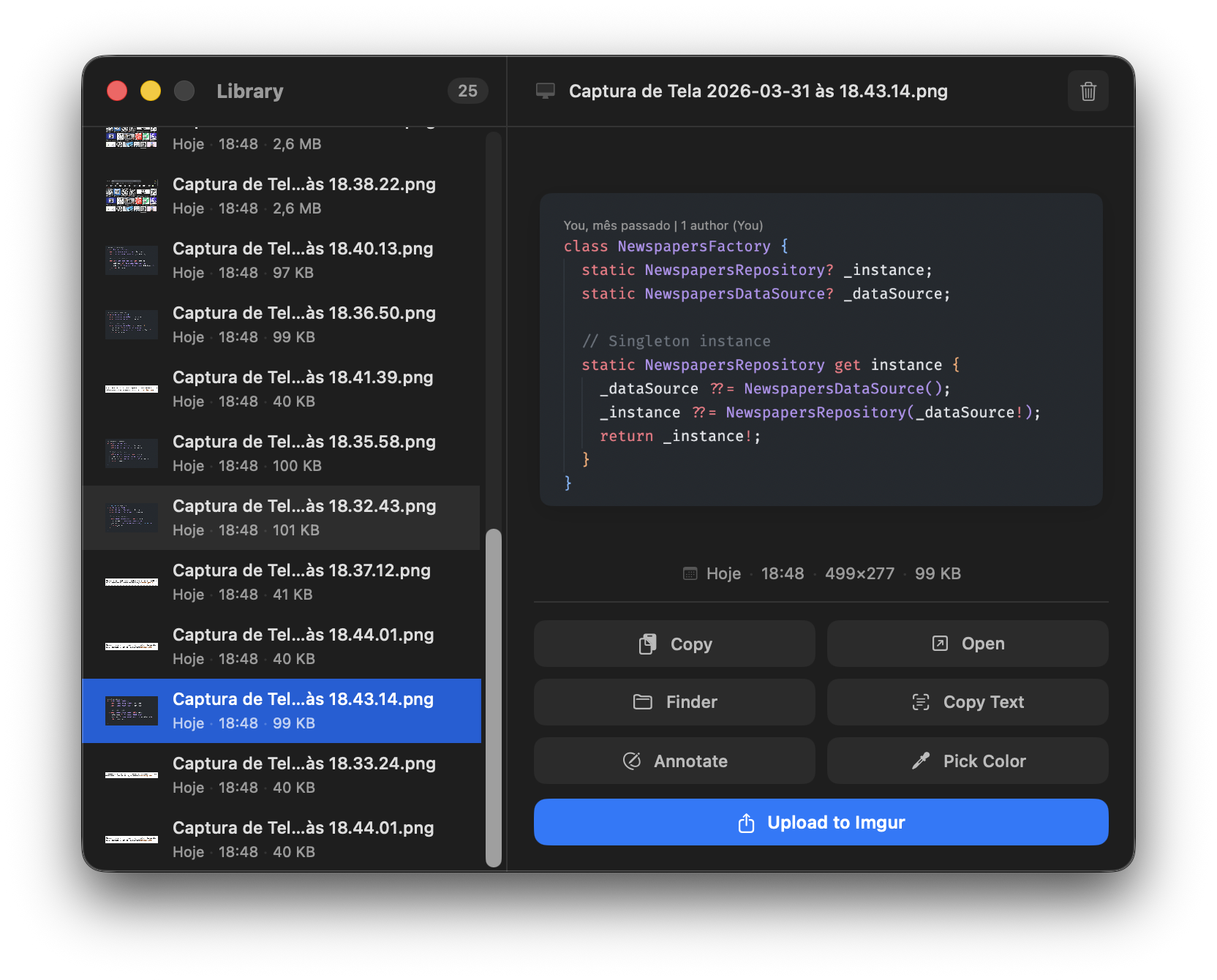Click the trash delete icon
The width and height of the screenshot is (1217, 980).
pyautogui.click(x=1088, y=91)
